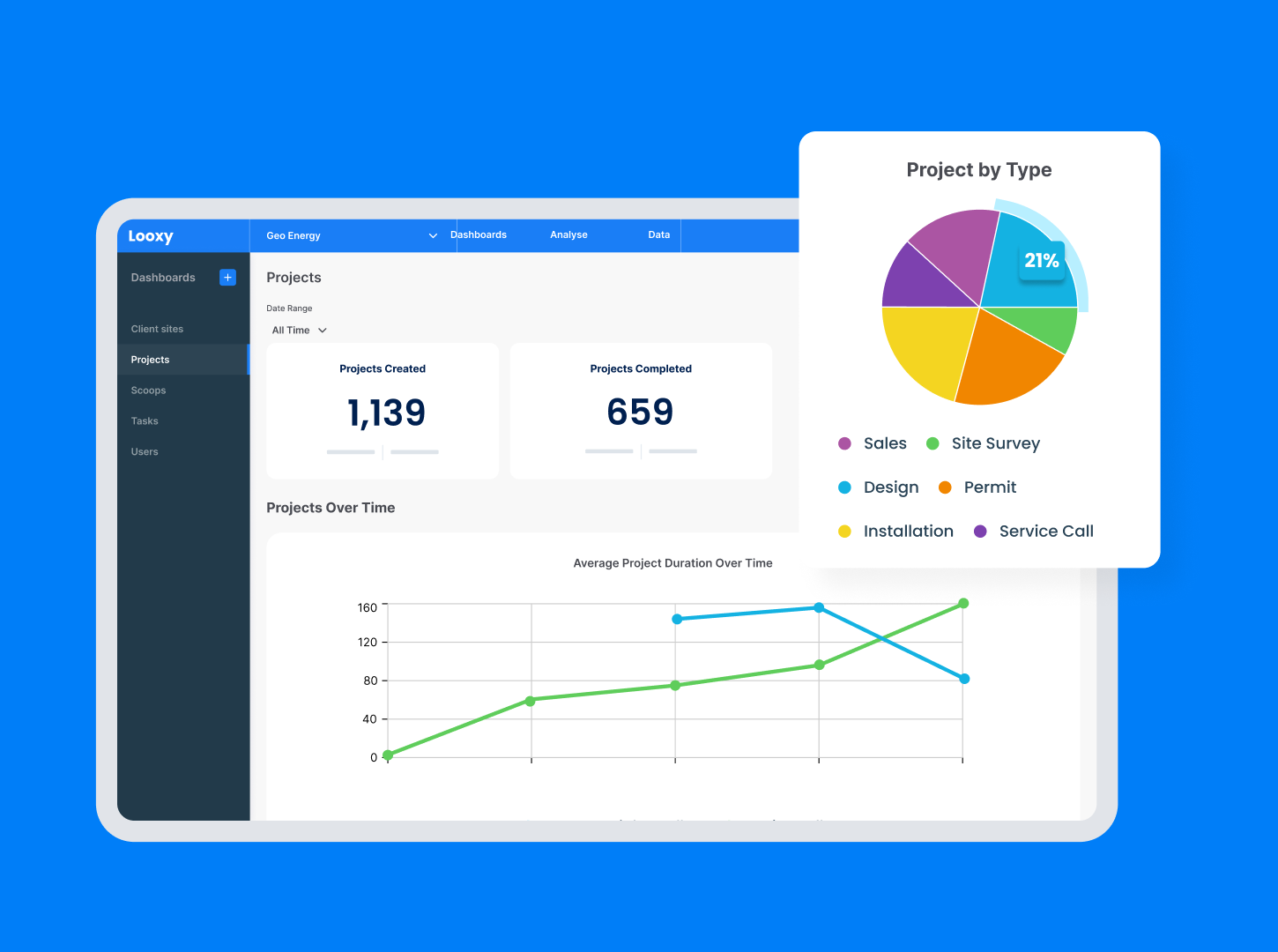Select the orange Permit legend dot

(x=946, y=487)
